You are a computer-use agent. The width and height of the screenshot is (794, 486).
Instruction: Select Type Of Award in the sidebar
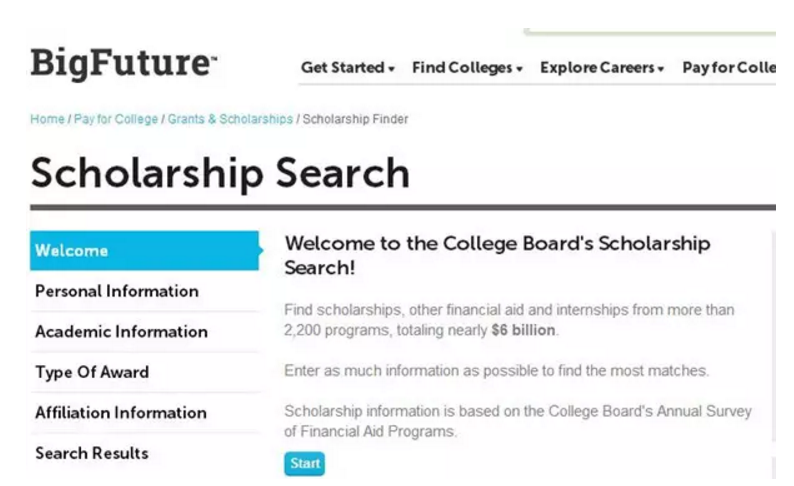click(92, 372)
